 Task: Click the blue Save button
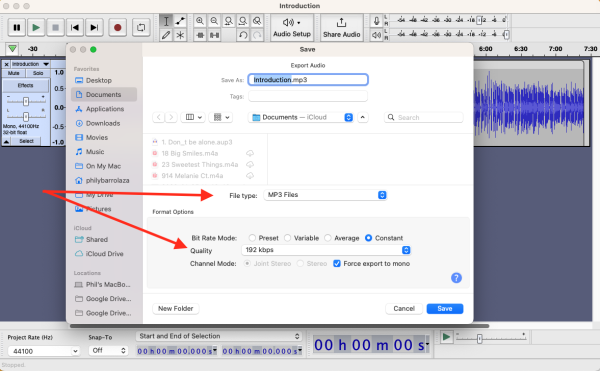(x=445, y=309)
